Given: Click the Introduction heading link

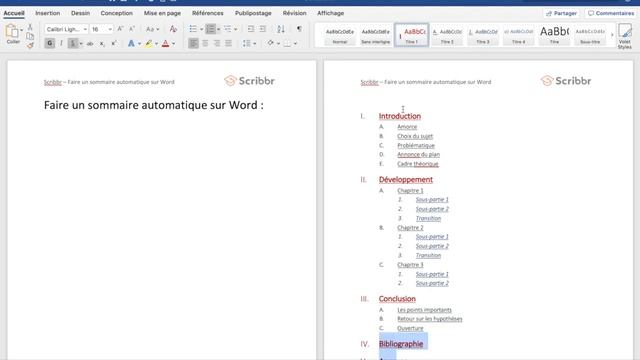Looking at the screenshot, I should [400, 116].
